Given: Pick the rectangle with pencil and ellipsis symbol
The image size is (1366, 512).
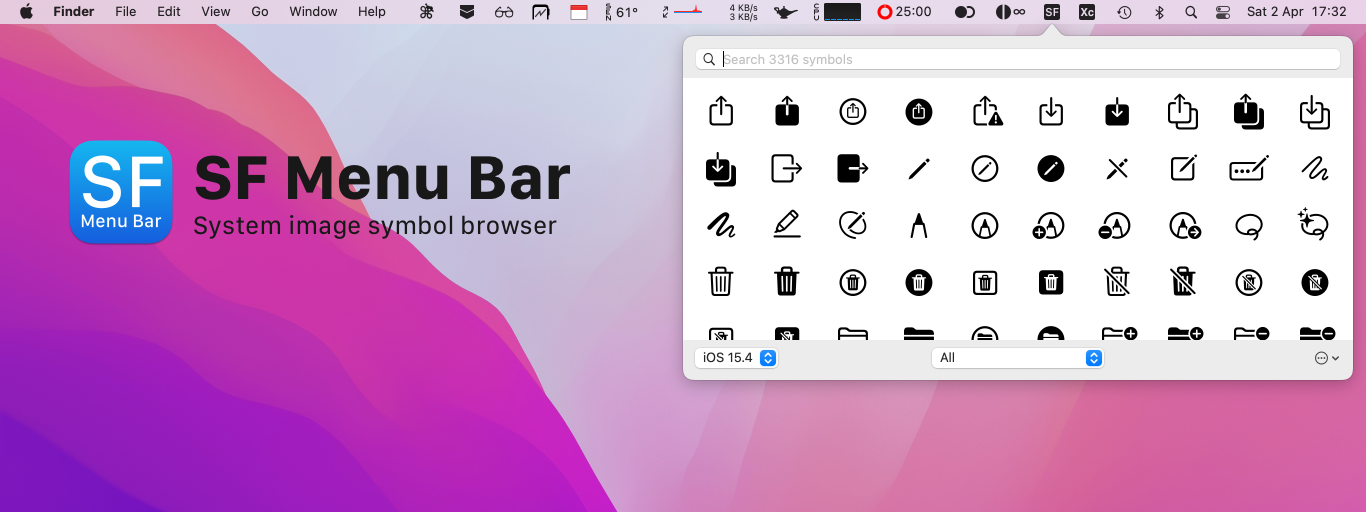Looking at the screenshot, I should 1249,168.
